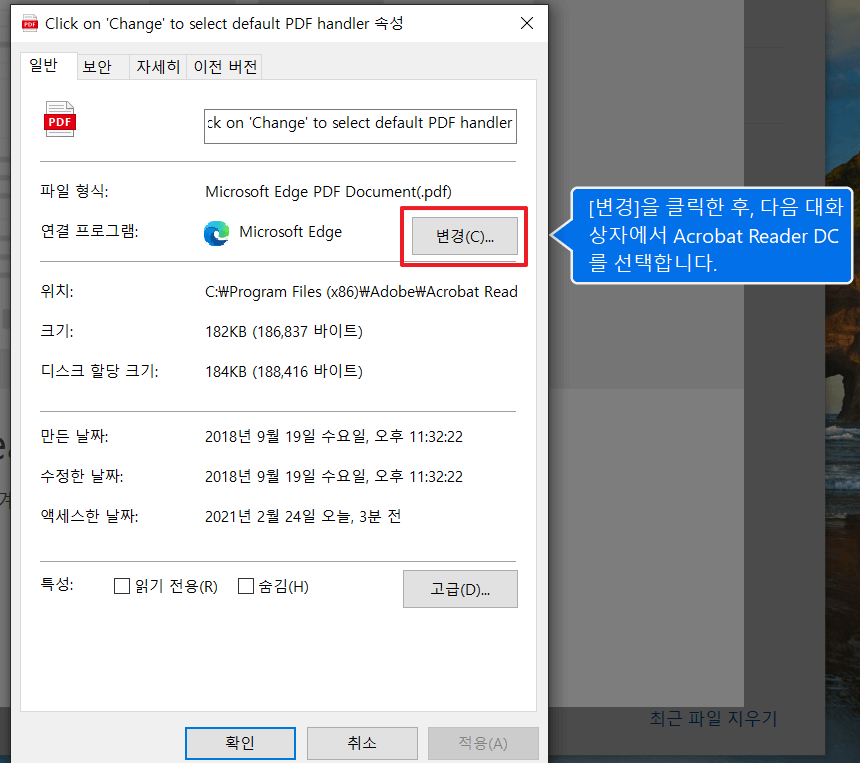
Task: Click the dialog title bar text
Action: point(224,24)
